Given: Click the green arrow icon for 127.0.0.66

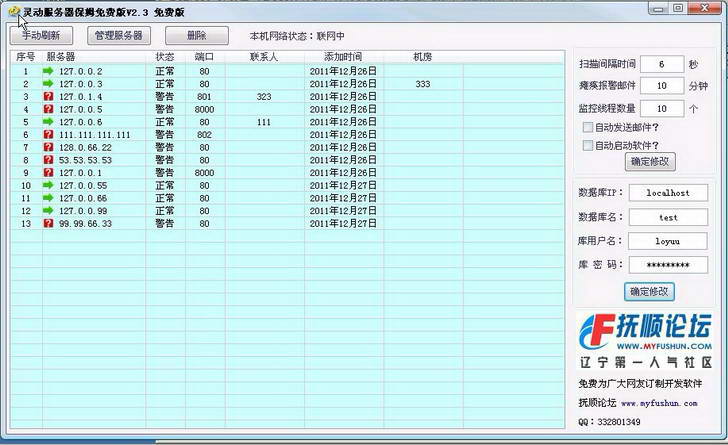Looking at the screenshot, I should [x=48, y=198].
